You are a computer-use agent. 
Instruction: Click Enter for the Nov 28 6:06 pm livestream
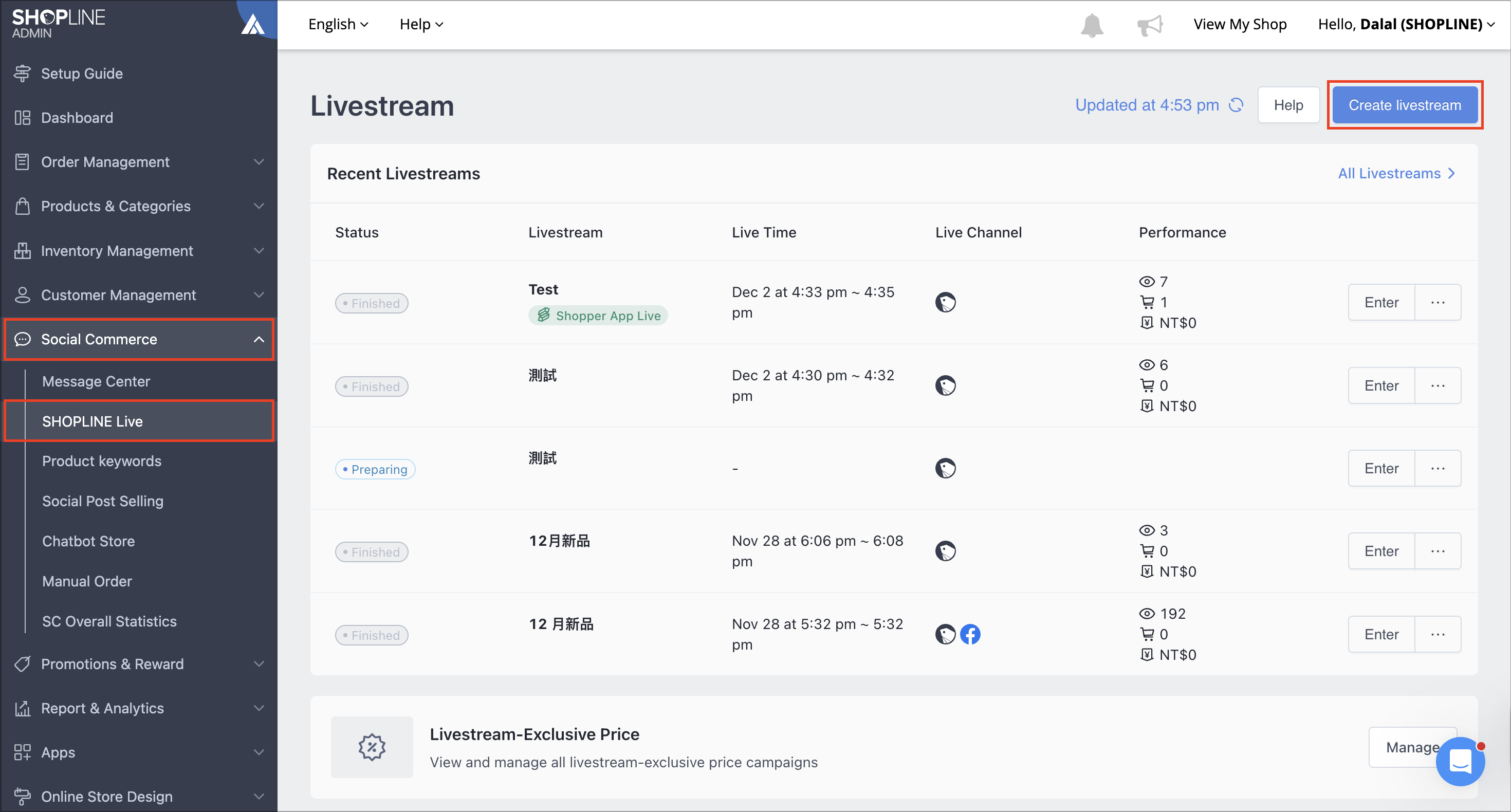point(1381,551)
